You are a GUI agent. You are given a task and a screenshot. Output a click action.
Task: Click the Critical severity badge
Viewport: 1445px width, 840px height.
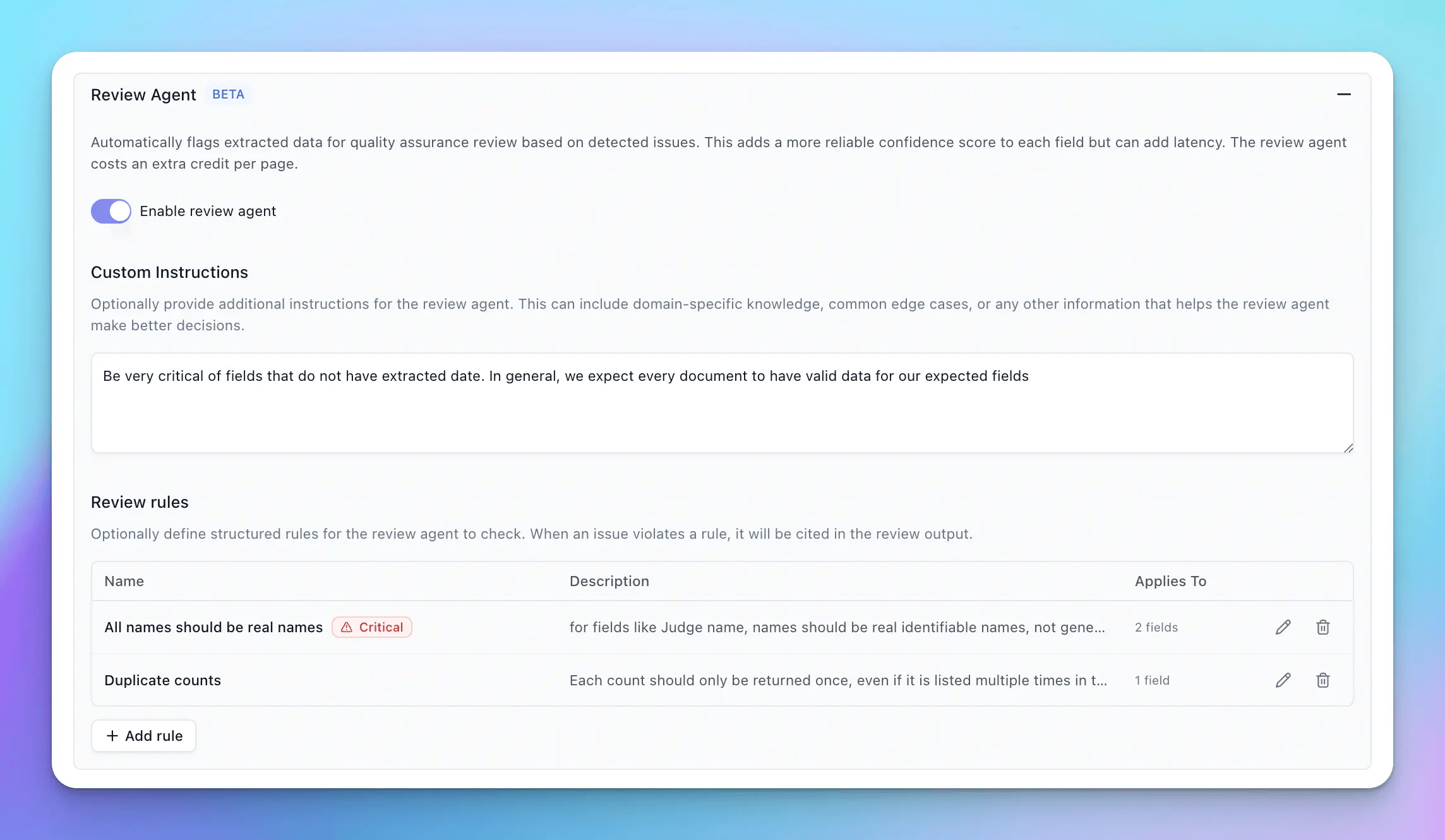[x=372, y=627]
